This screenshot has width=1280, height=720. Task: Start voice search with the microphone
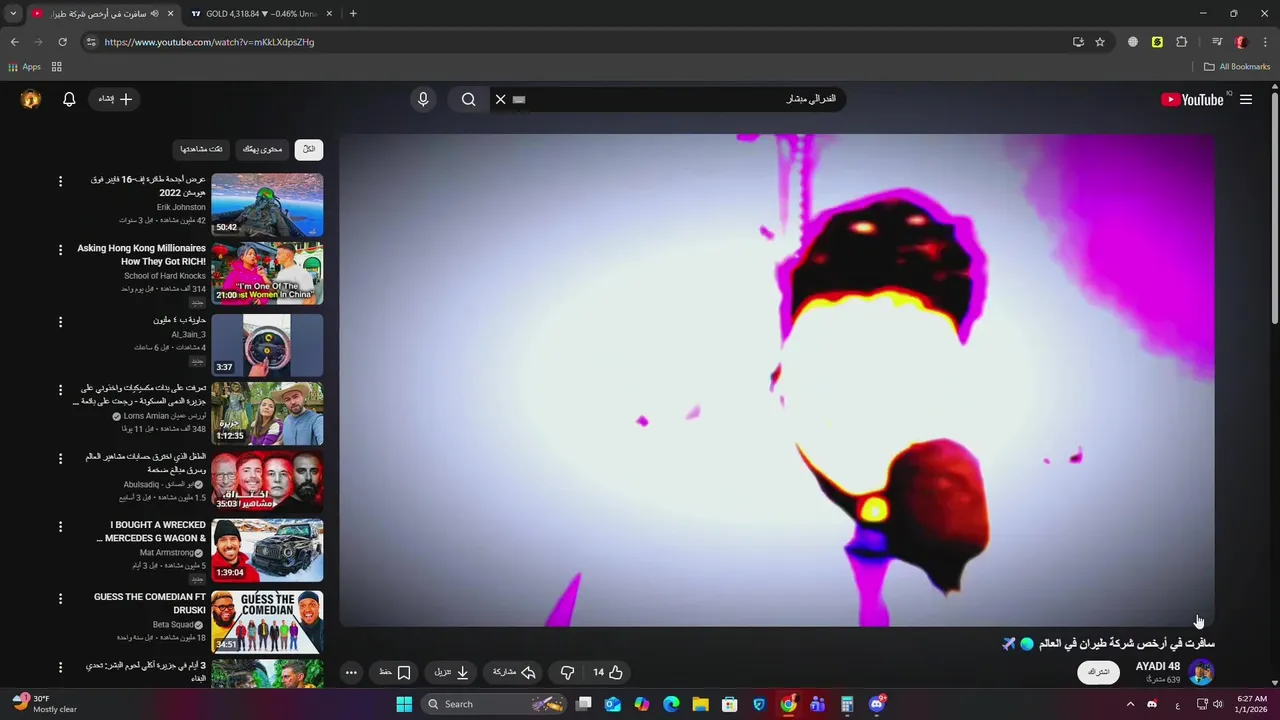point(423,99)
